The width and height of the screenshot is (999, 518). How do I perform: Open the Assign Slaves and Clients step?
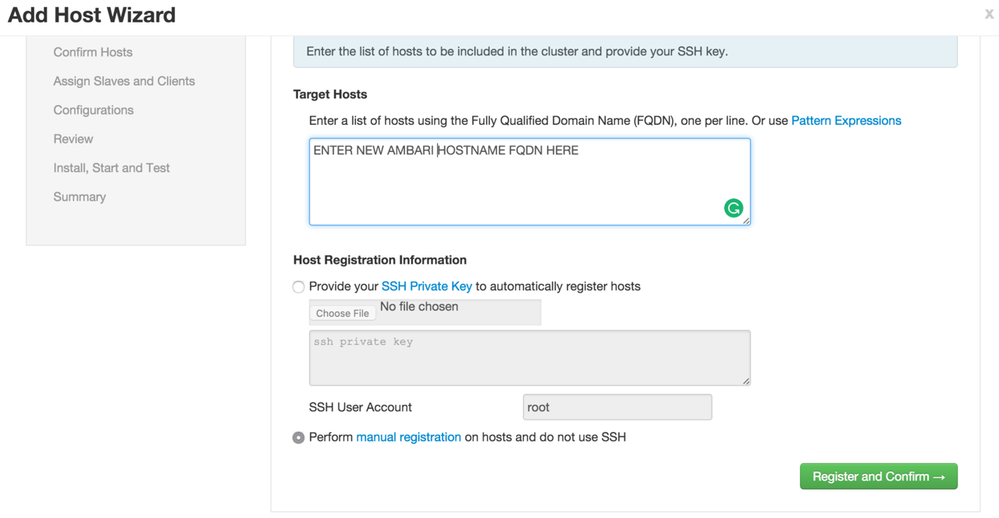point(124,81)
